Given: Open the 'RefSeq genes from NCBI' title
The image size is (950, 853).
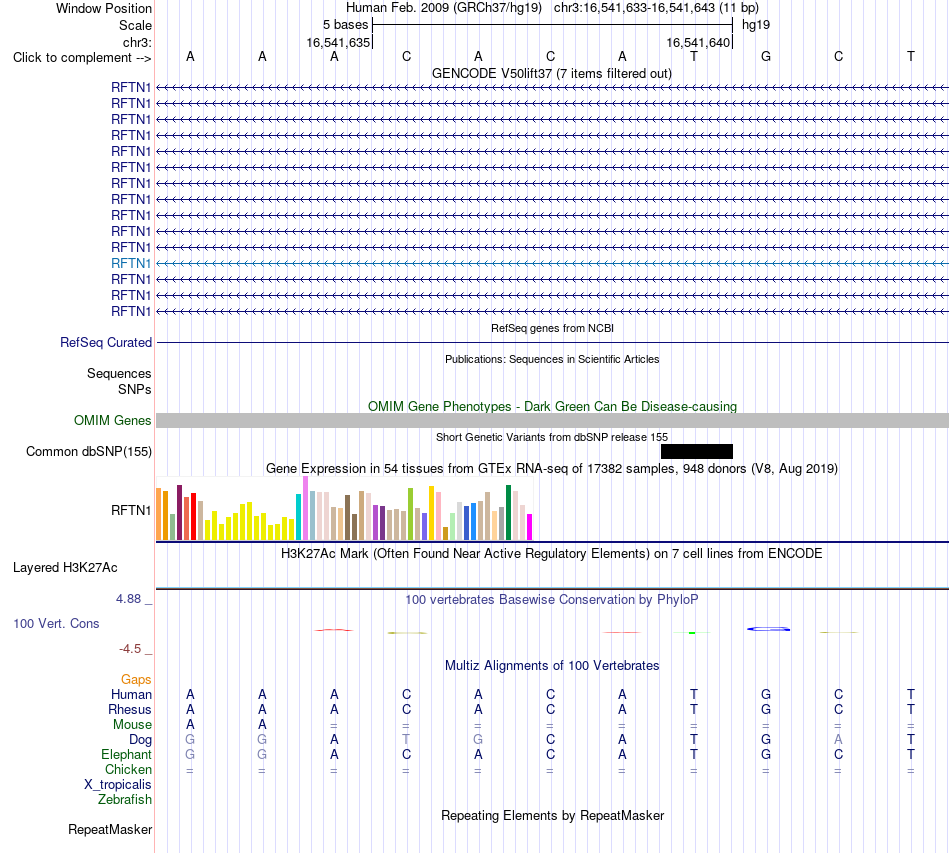Looking at the screenshot, I should click(552, 328).
